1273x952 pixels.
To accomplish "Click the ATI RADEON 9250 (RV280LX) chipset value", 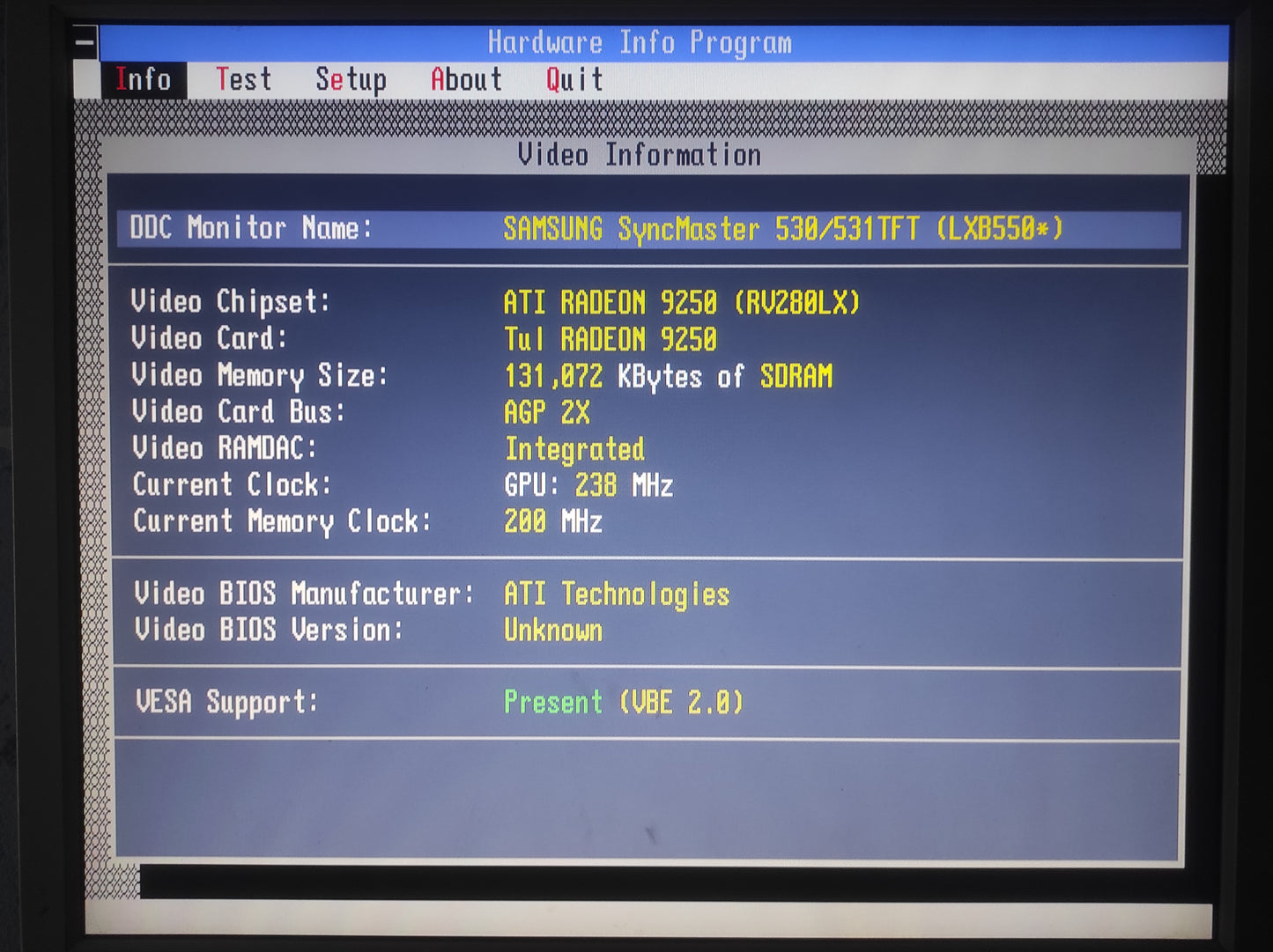I will 681,303.
